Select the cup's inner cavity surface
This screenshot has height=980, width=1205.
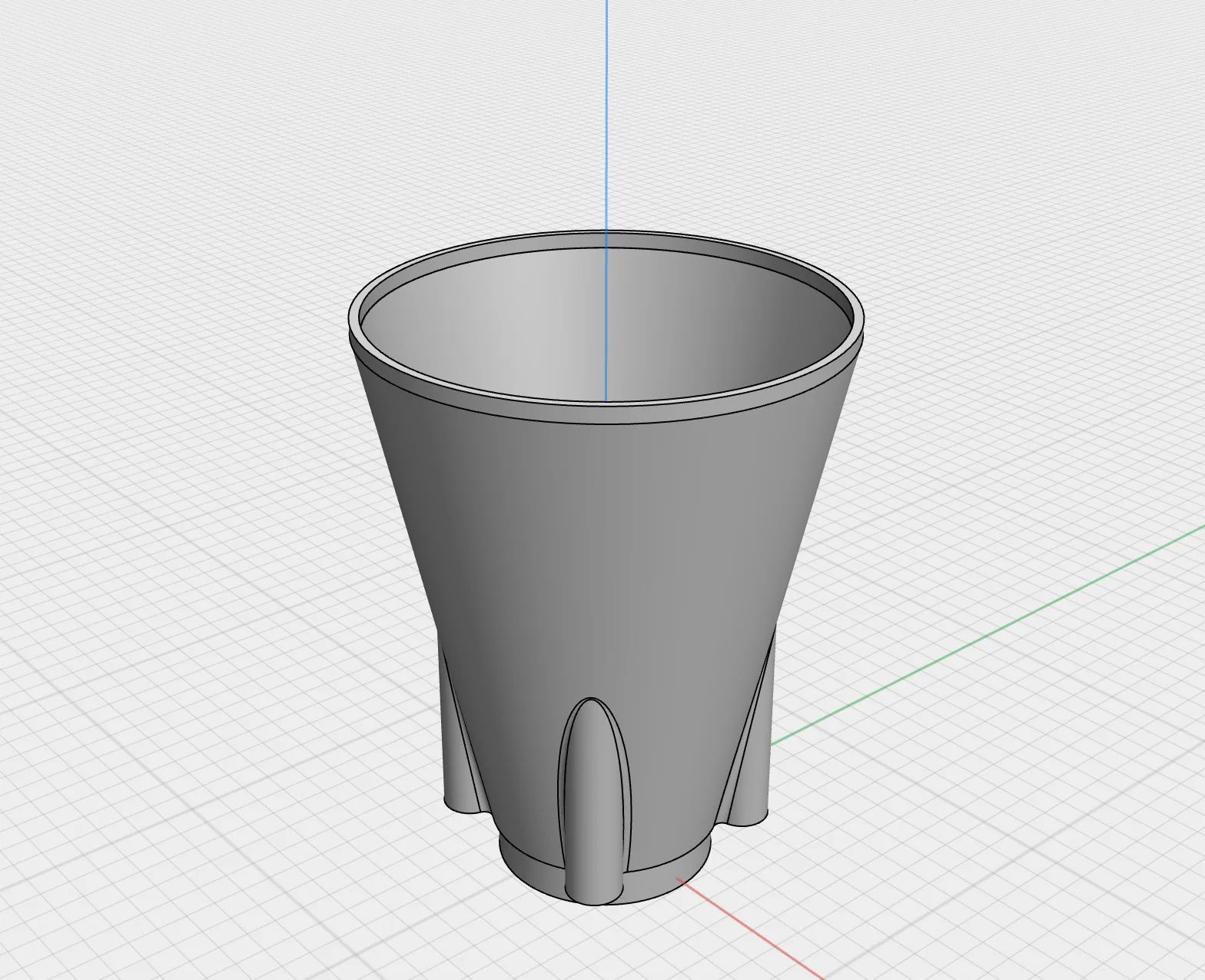(599, 327)
